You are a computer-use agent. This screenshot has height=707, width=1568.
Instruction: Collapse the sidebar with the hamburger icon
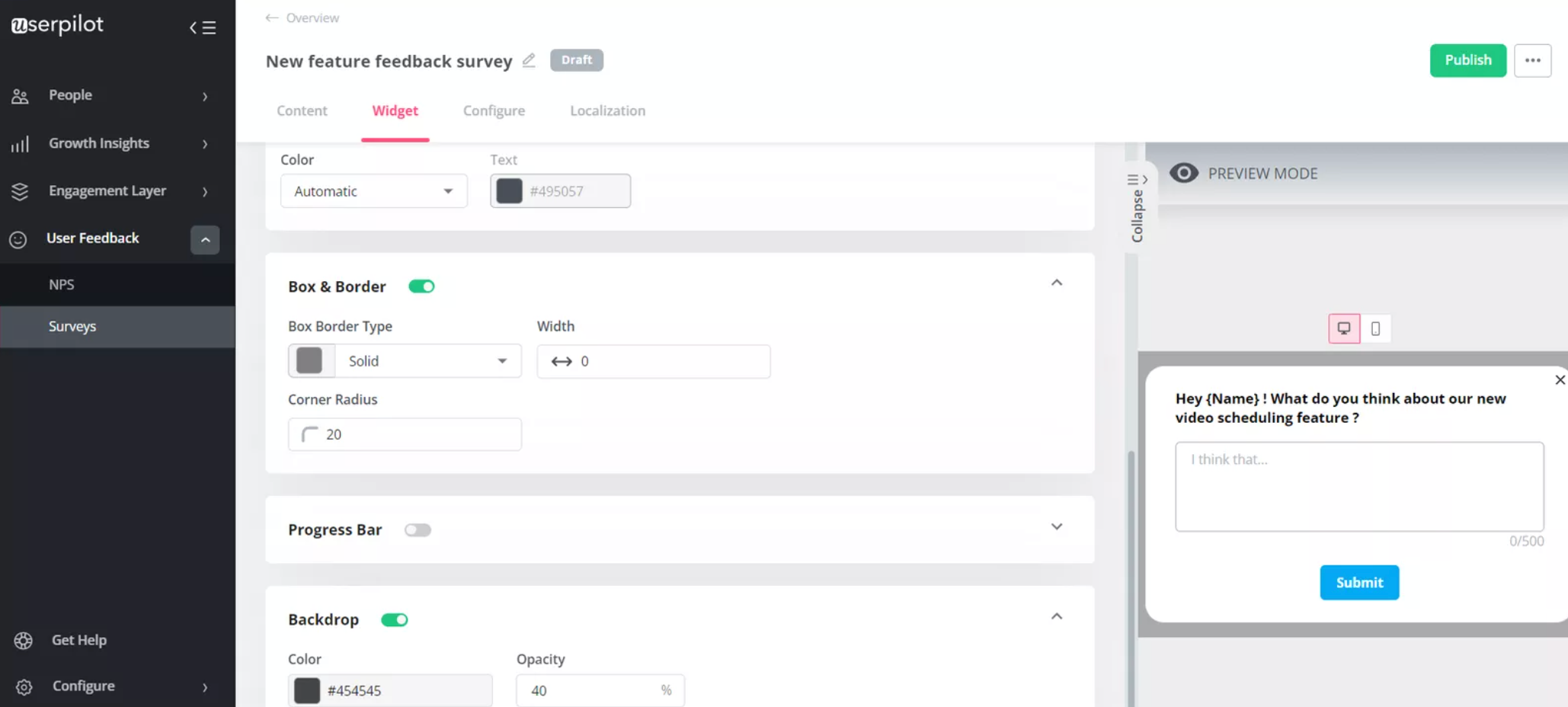(203, 27)
